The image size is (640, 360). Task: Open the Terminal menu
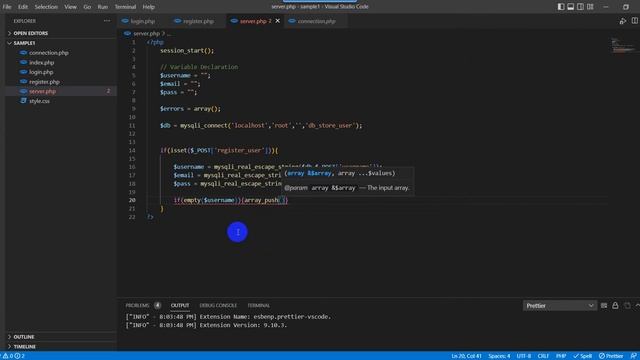[125, 7]
